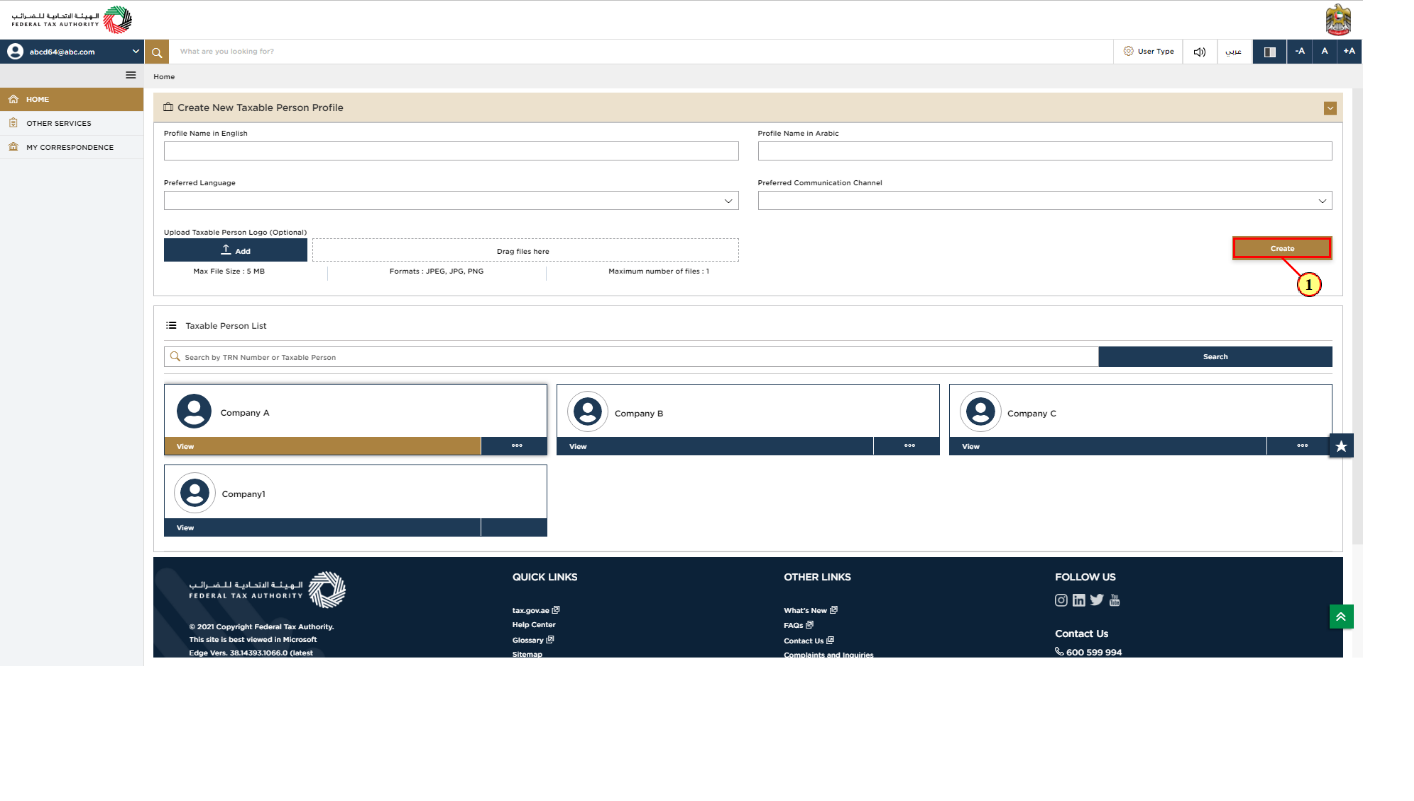
Task: Focus the Search by TRN Number field
Action: pos(631,357)
